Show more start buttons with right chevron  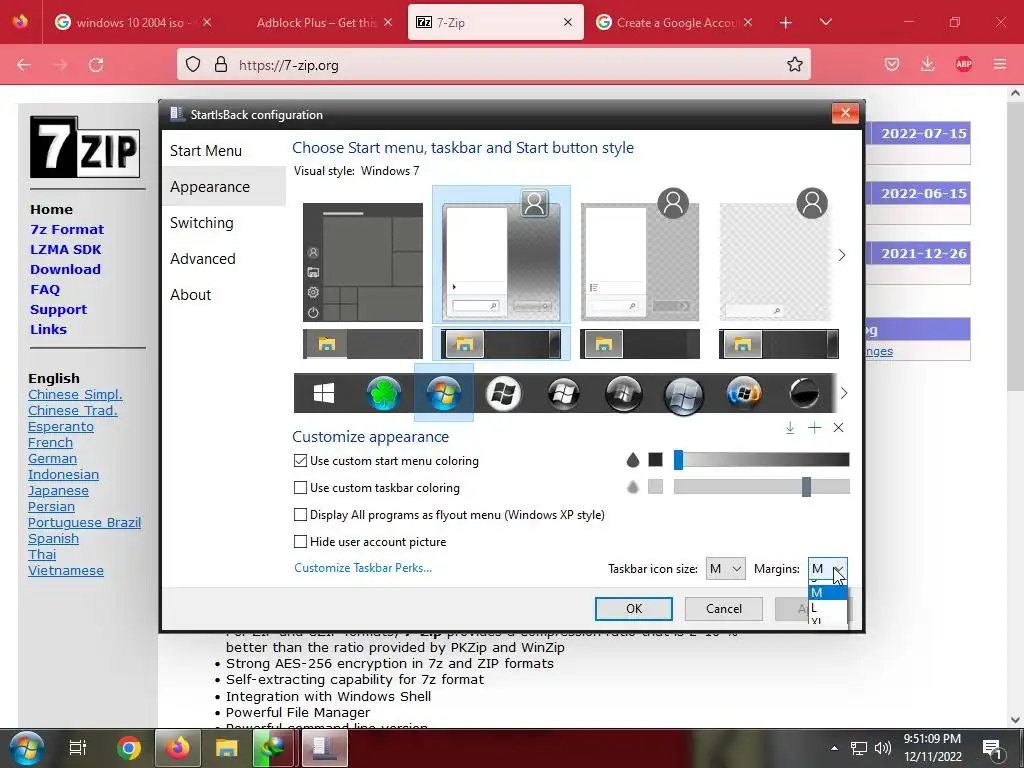(844, 393)
